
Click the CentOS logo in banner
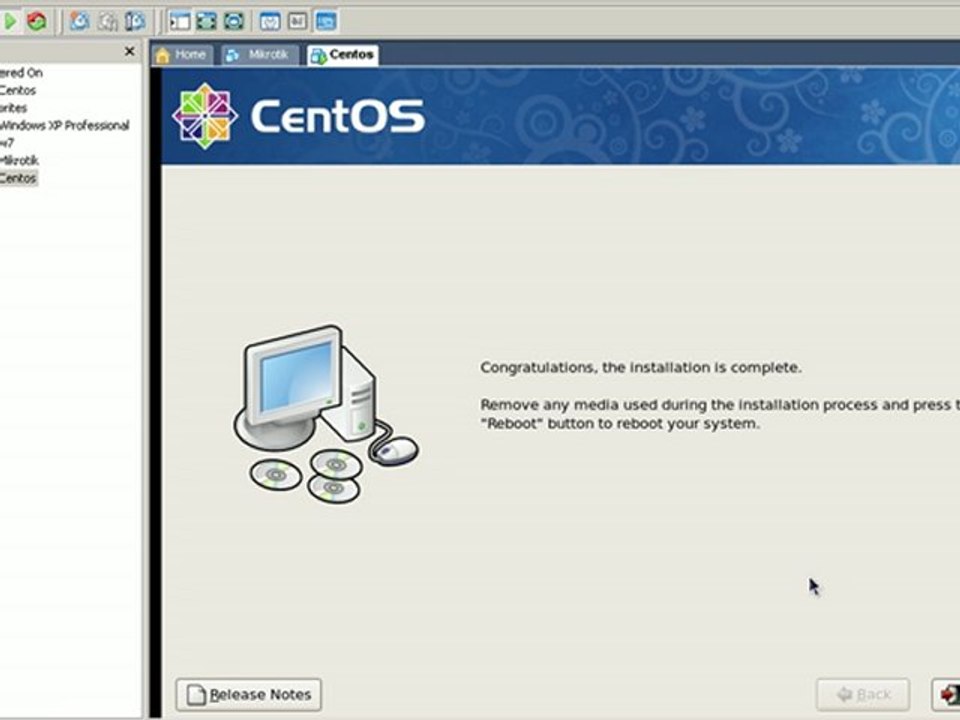[298, 116]
